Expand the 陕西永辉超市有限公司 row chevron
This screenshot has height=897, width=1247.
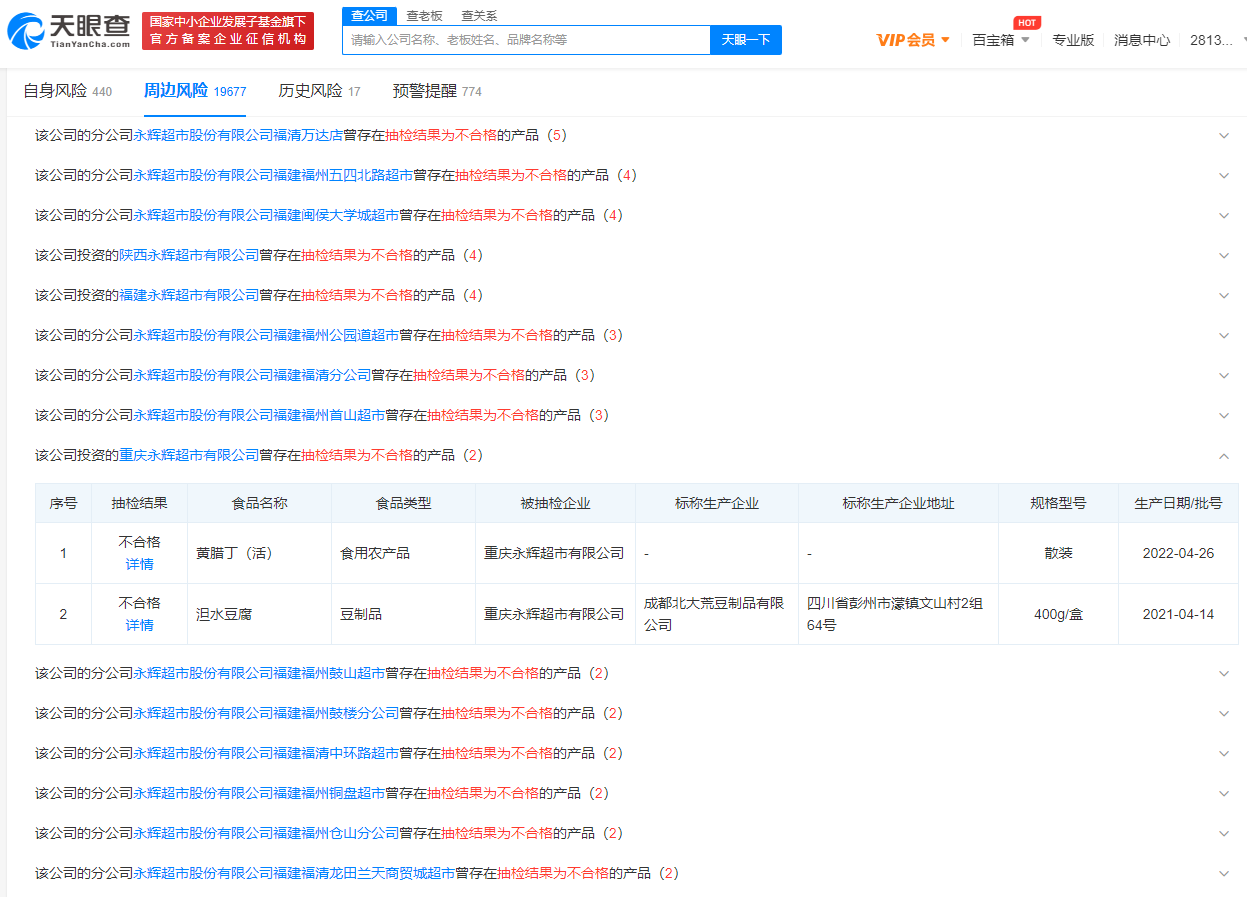tap(1224, 255)
